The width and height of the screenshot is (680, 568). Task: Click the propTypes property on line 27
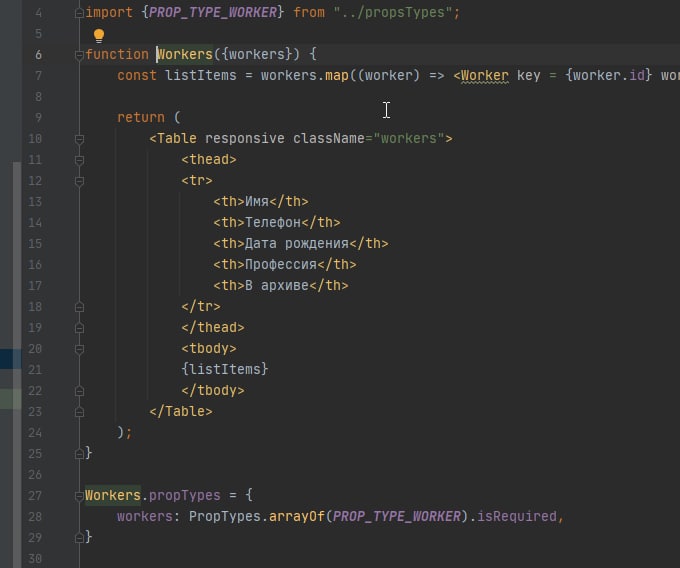click(x=185, y=496)
